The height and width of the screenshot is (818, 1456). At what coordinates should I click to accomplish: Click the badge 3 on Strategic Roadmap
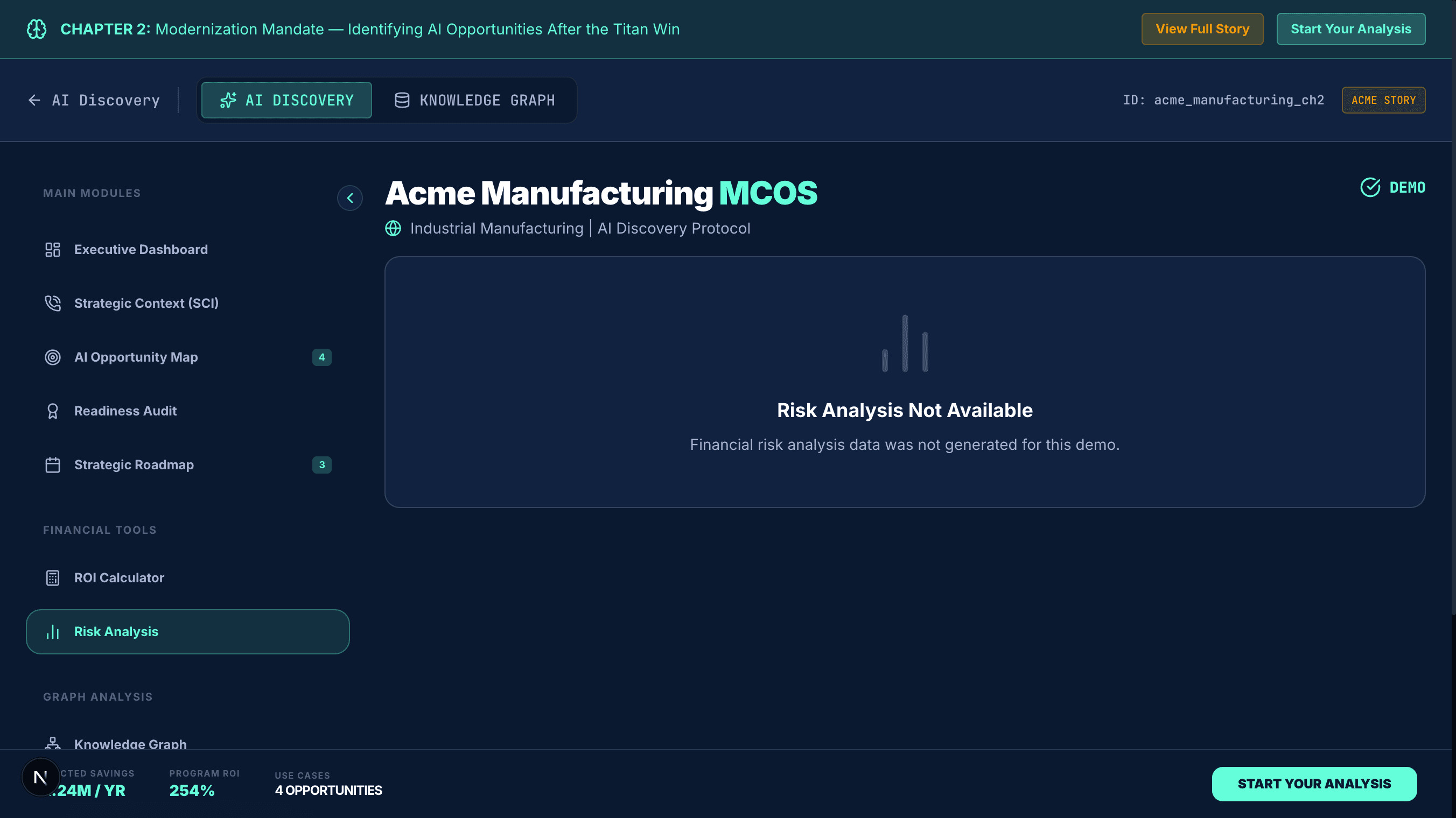click(x=321, y=465)
